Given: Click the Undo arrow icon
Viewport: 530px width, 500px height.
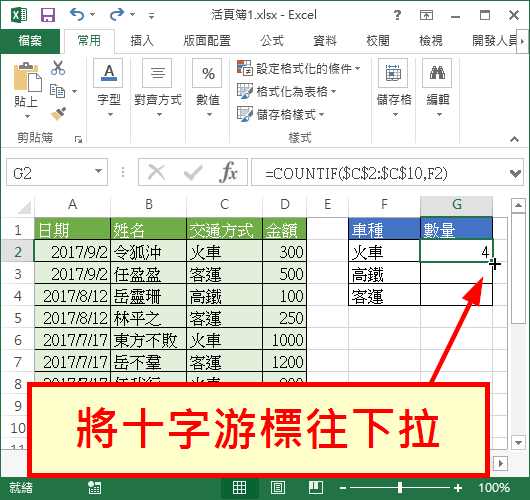Looking at the screenshot, I should pos(77,15).
